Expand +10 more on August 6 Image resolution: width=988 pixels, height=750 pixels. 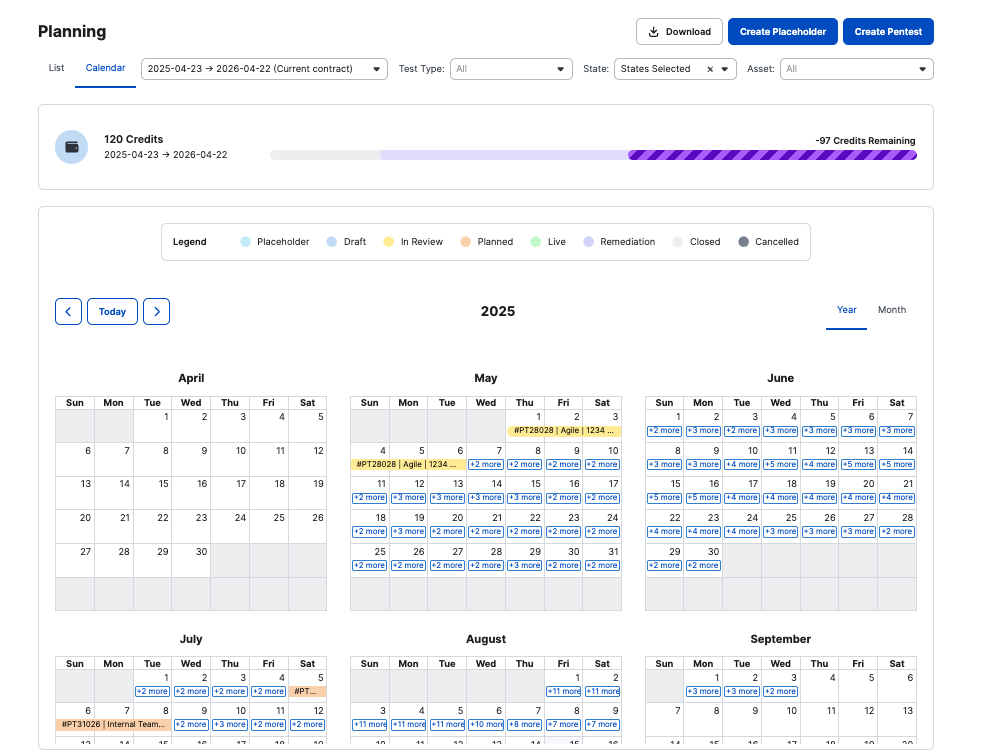click(x=486, y=725)
